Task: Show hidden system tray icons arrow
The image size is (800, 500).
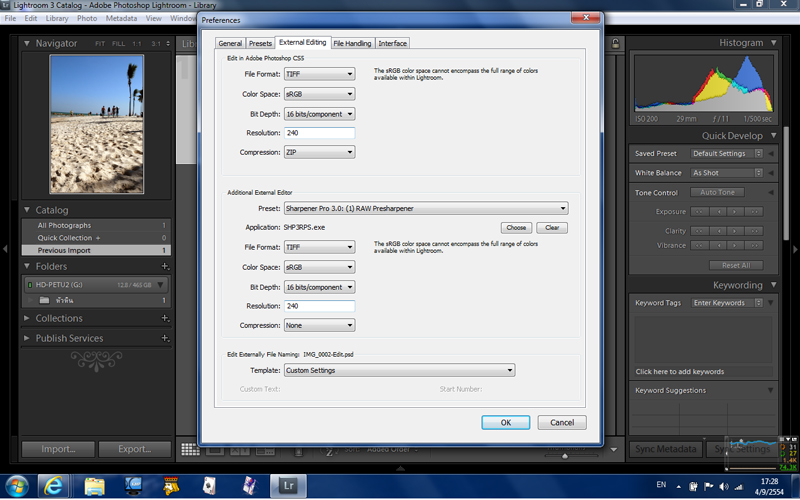Action: point(679,487)
